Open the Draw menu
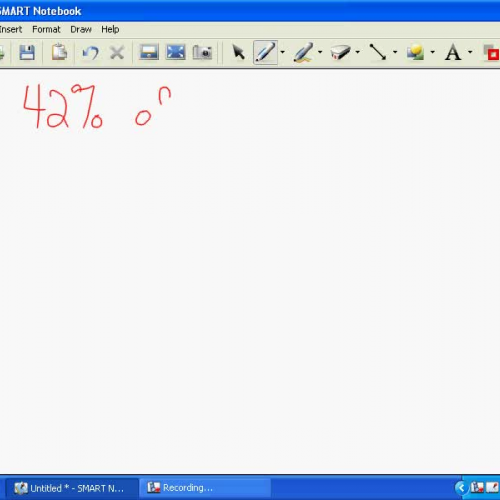500x500 pixels. click(81, 30)
